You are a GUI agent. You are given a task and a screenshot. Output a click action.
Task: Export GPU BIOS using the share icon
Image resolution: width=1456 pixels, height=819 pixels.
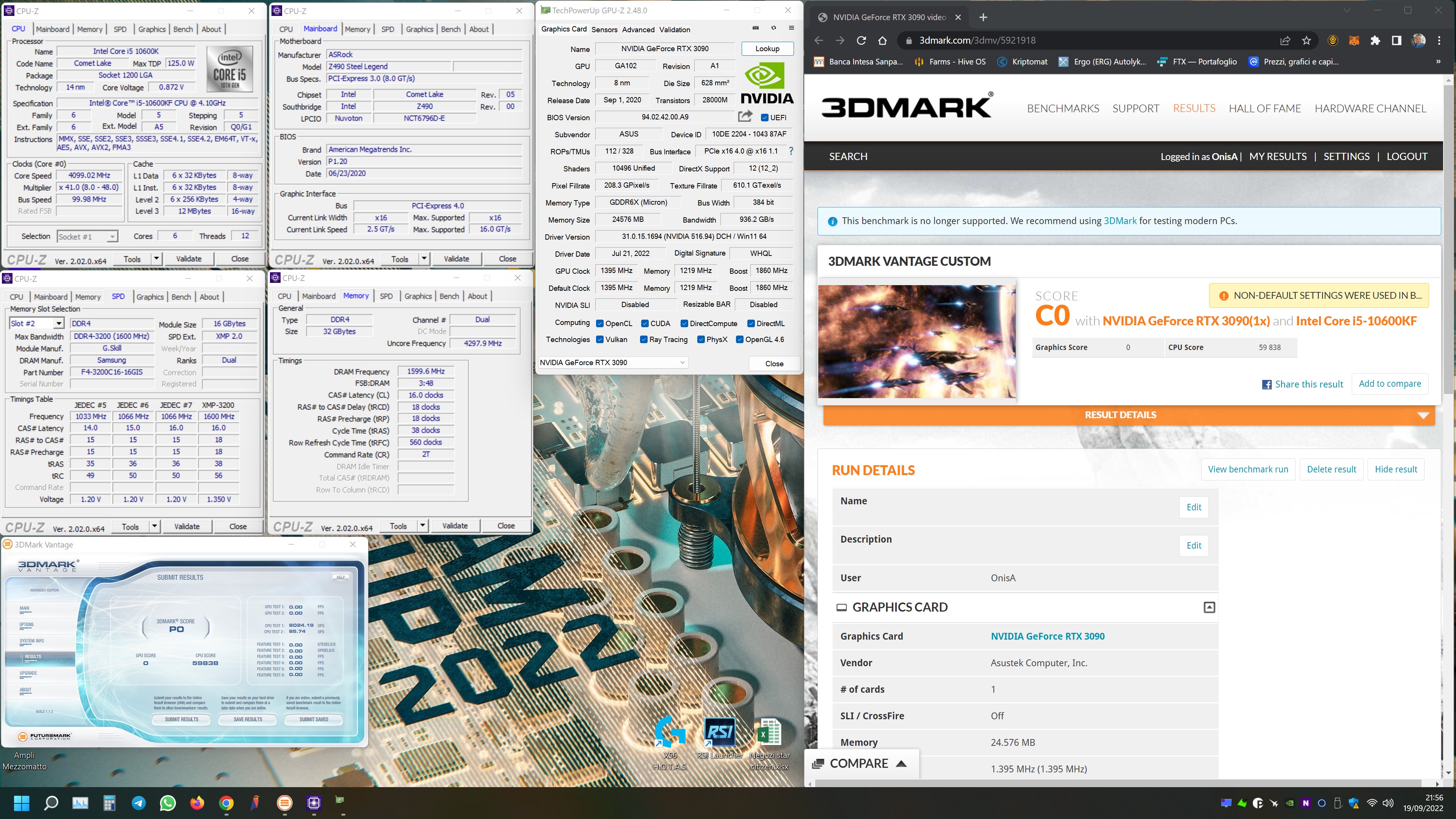[745, 116]
